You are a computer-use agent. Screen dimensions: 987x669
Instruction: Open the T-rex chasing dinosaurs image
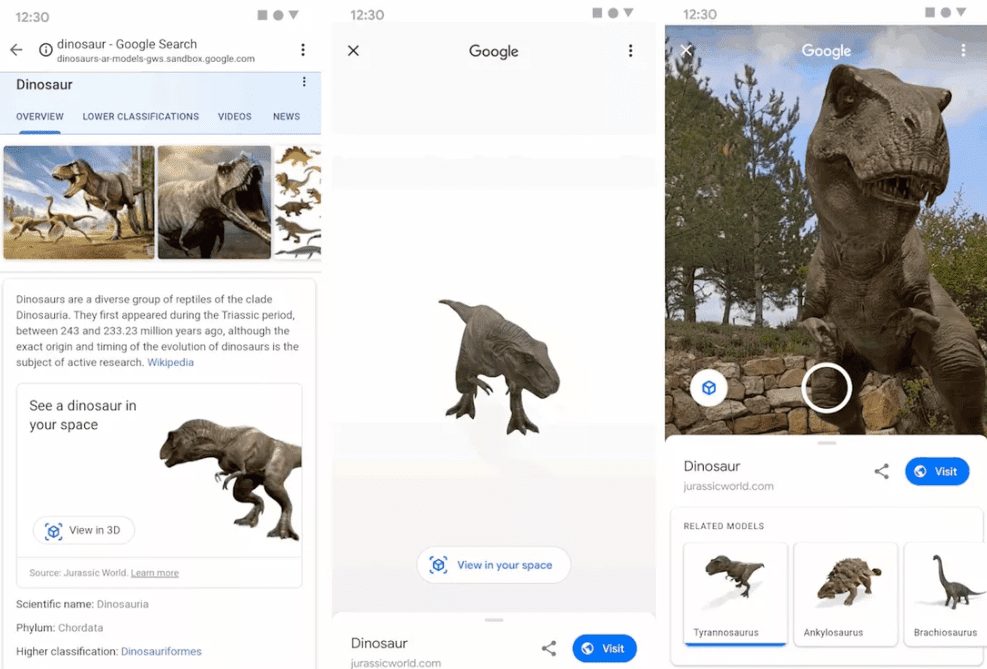click(79, 202)
